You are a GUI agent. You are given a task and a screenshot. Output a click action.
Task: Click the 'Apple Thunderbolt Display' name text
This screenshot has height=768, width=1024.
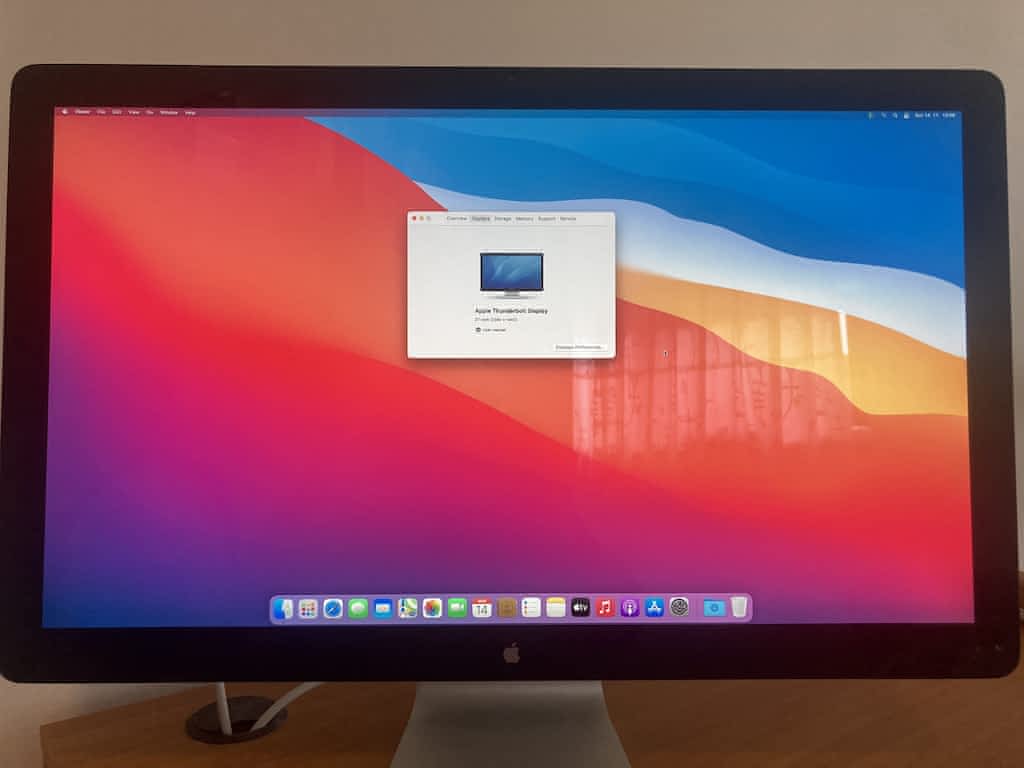pos(511,311)
